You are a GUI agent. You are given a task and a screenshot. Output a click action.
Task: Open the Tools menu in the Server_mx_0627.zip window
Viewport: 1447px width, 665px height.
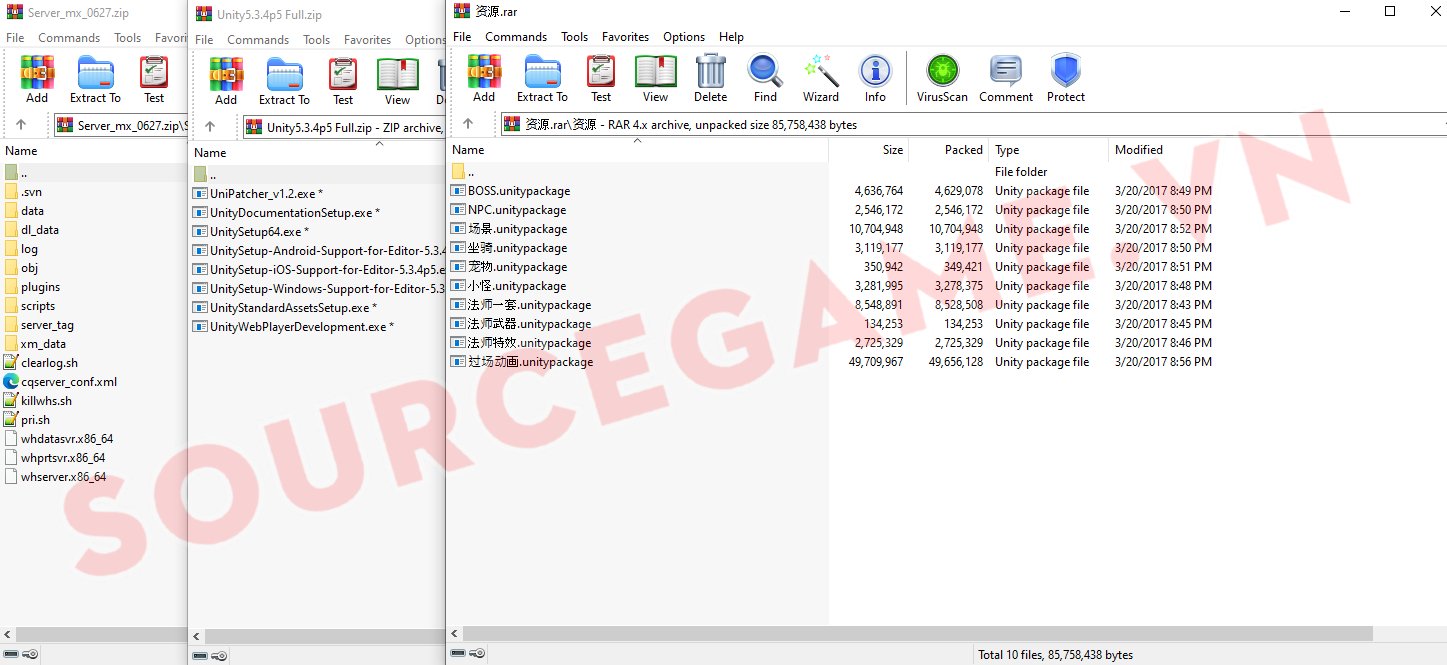tap(128, 38)
